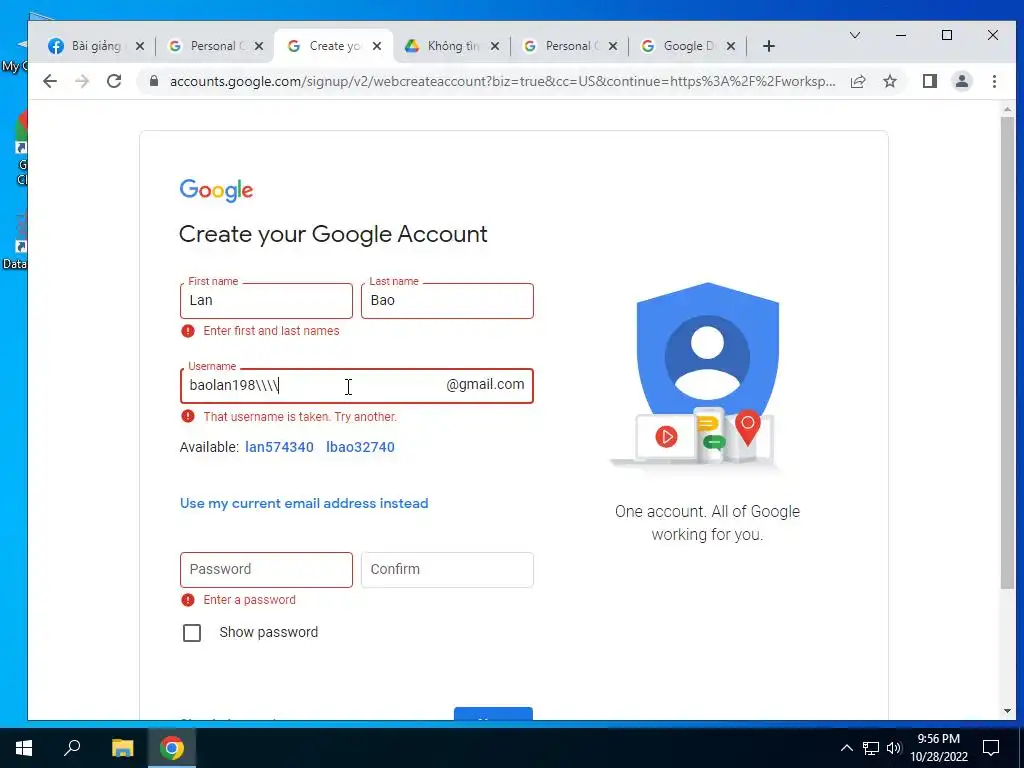Enable the Show password checkbox
The width and height of the screenshot is (1024, 768).
tap(192, 633)
